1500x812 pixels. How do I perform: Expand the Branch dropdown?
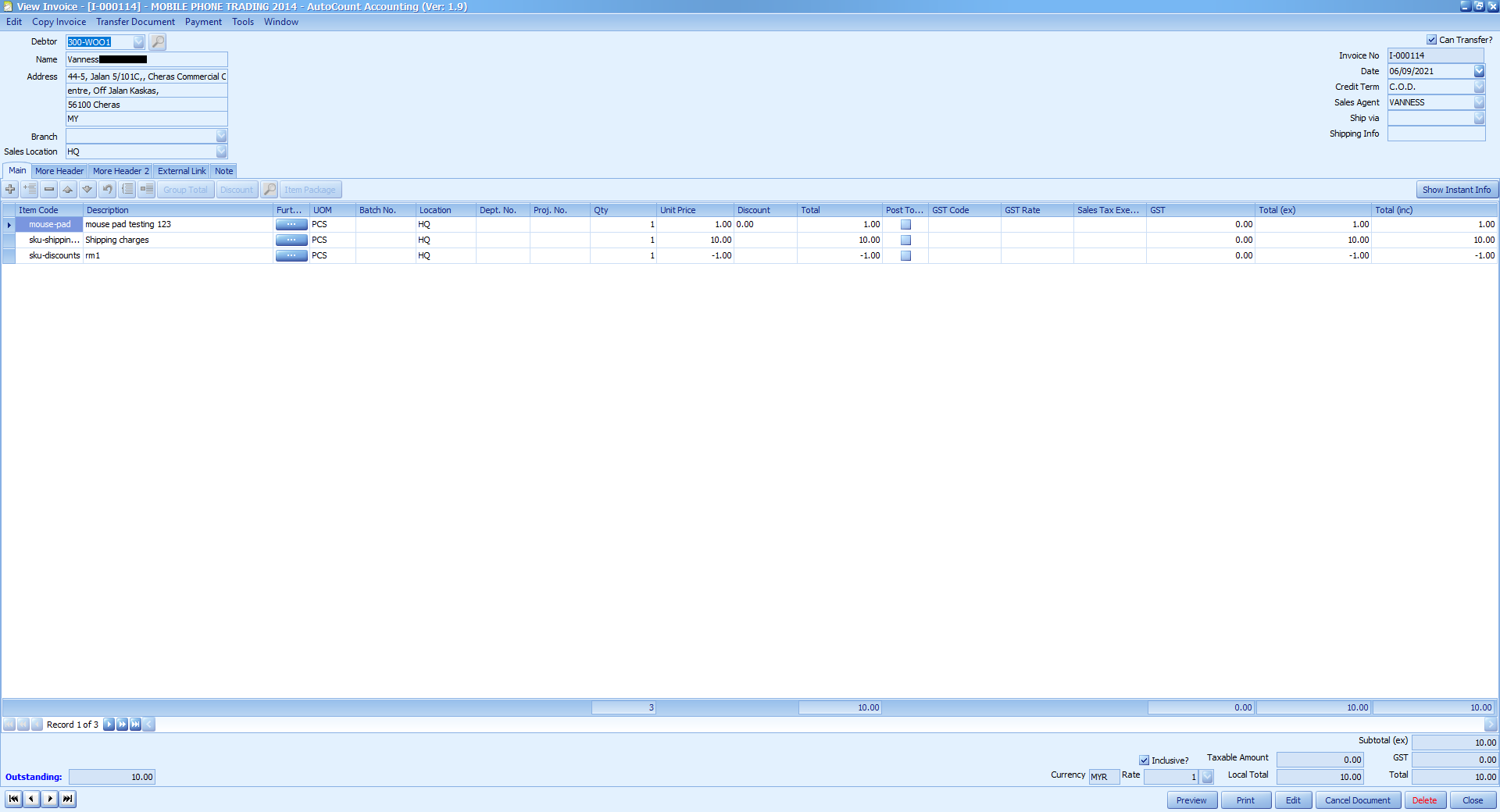click(221, 137)
